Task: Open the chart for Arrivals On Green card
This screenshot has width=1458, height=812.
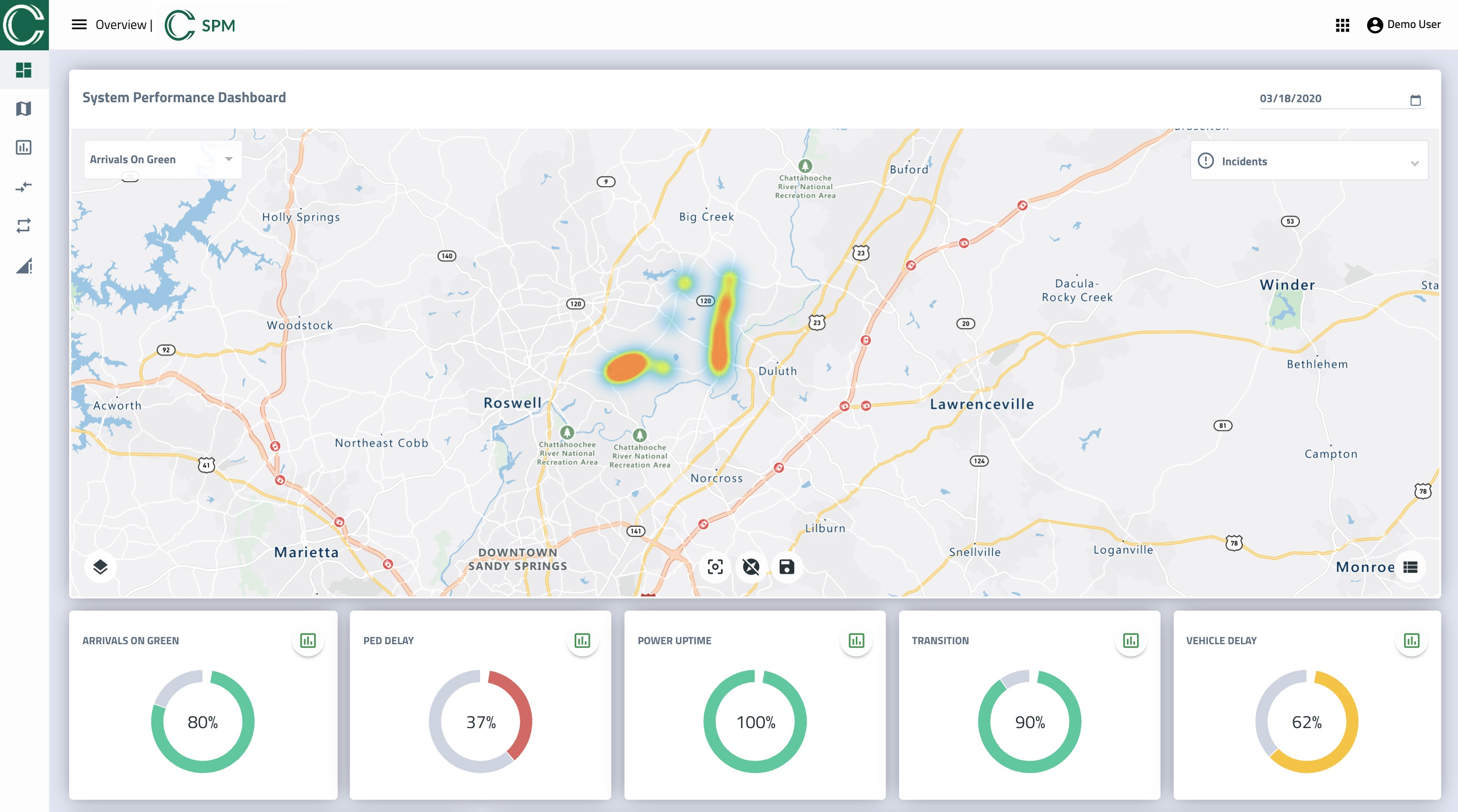Action: click(308, 641)
